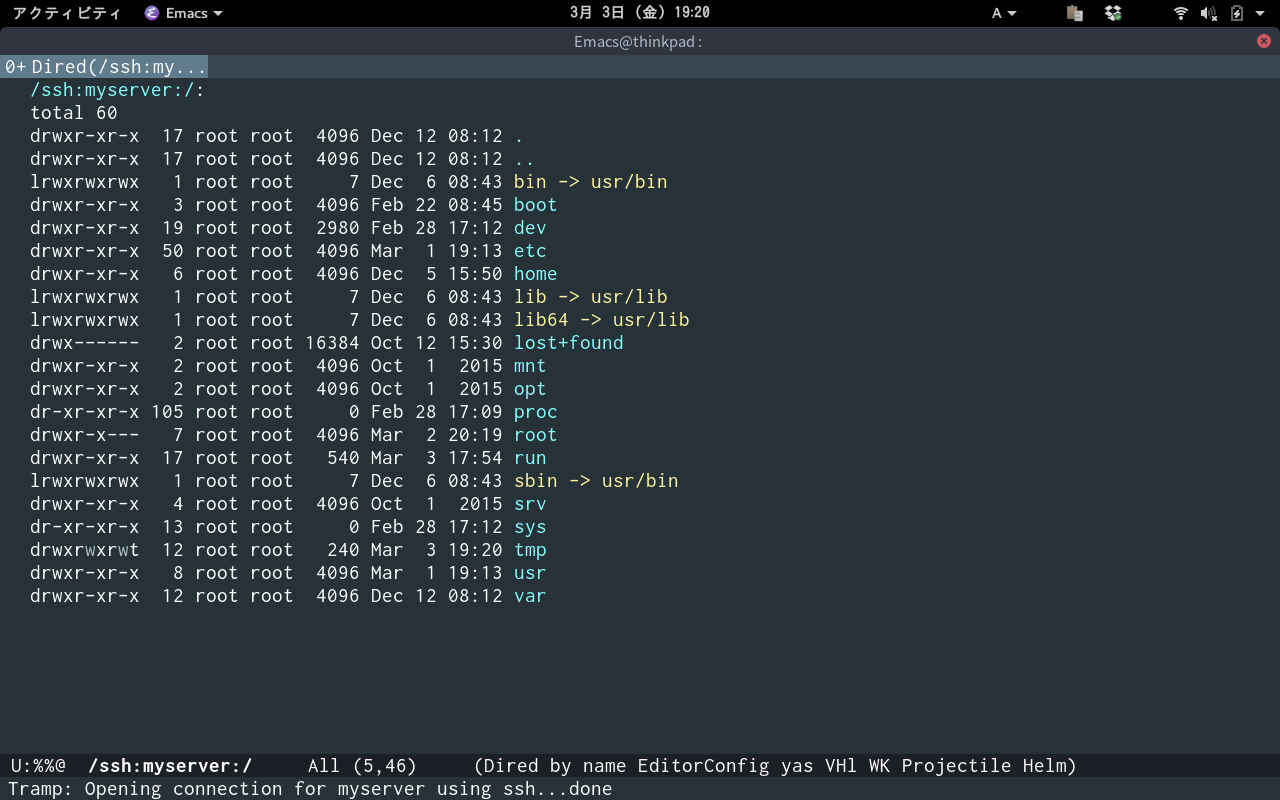Open the opt directory
The height and width of the screenshot is (800, 1280).
(x=530, y=389)
